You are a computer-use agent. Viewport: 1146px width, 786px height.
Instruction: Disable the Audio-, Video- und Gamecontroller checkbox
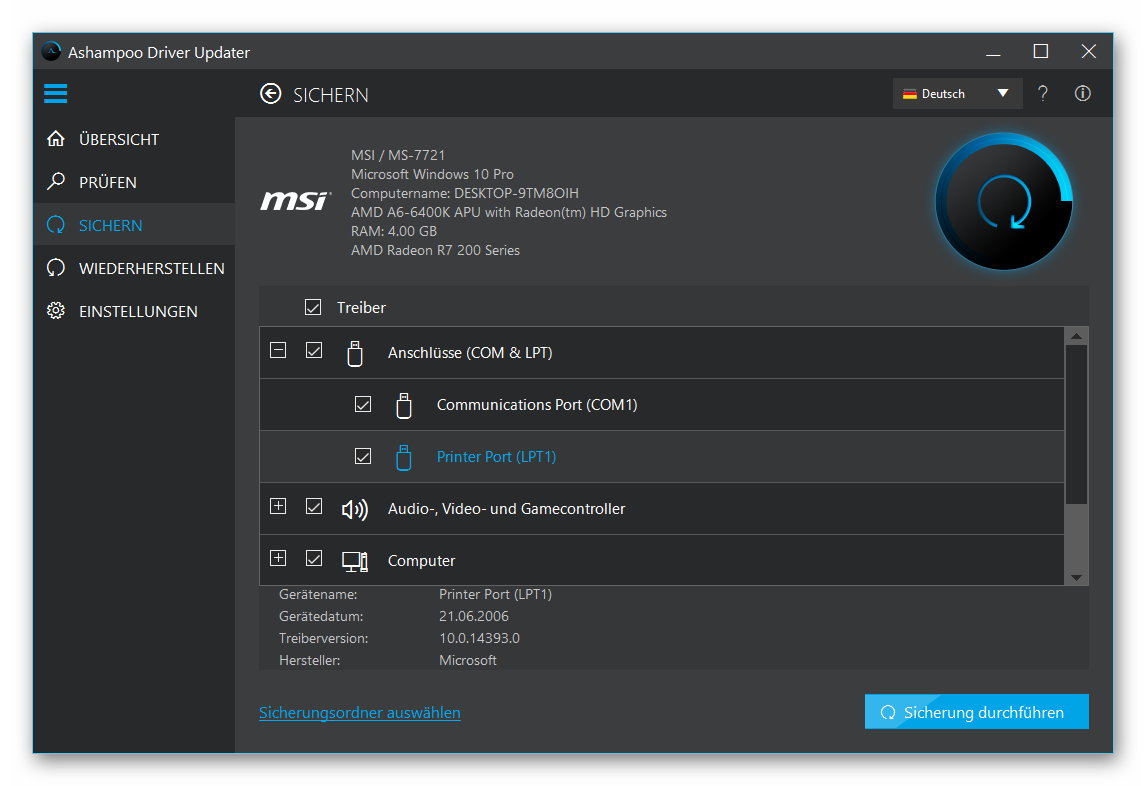click(314, 508)
